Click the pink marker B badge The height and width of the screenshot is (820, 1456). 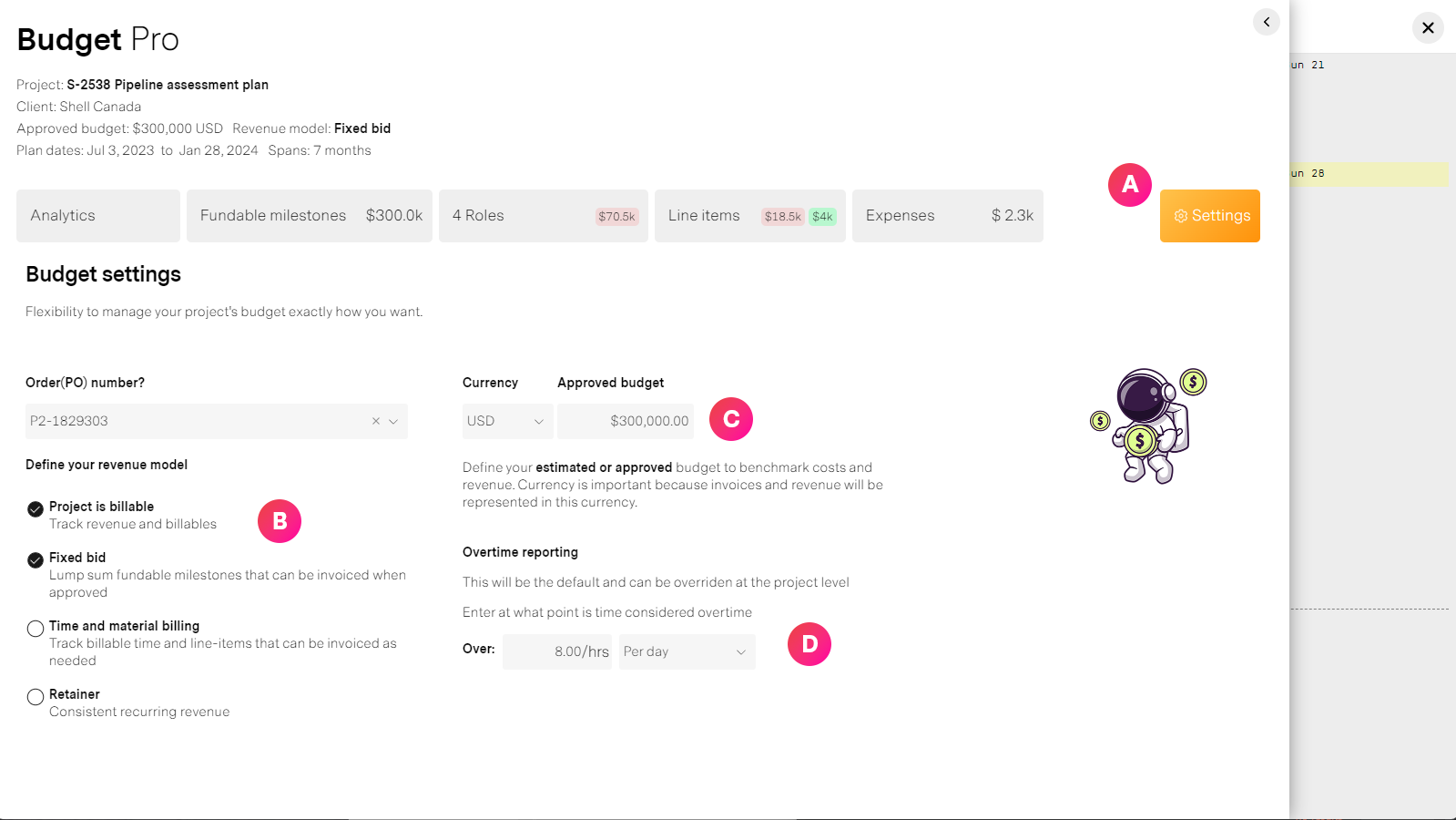coord(280,521)
